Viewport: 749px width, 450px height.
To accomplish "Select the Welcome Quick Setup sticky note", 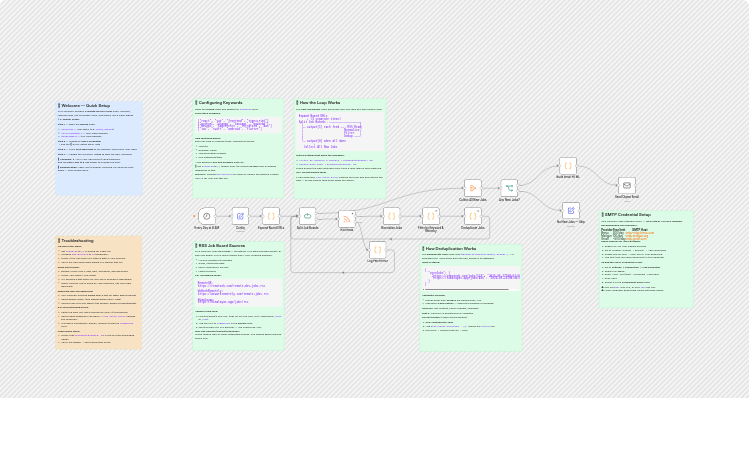I will 99,148.
